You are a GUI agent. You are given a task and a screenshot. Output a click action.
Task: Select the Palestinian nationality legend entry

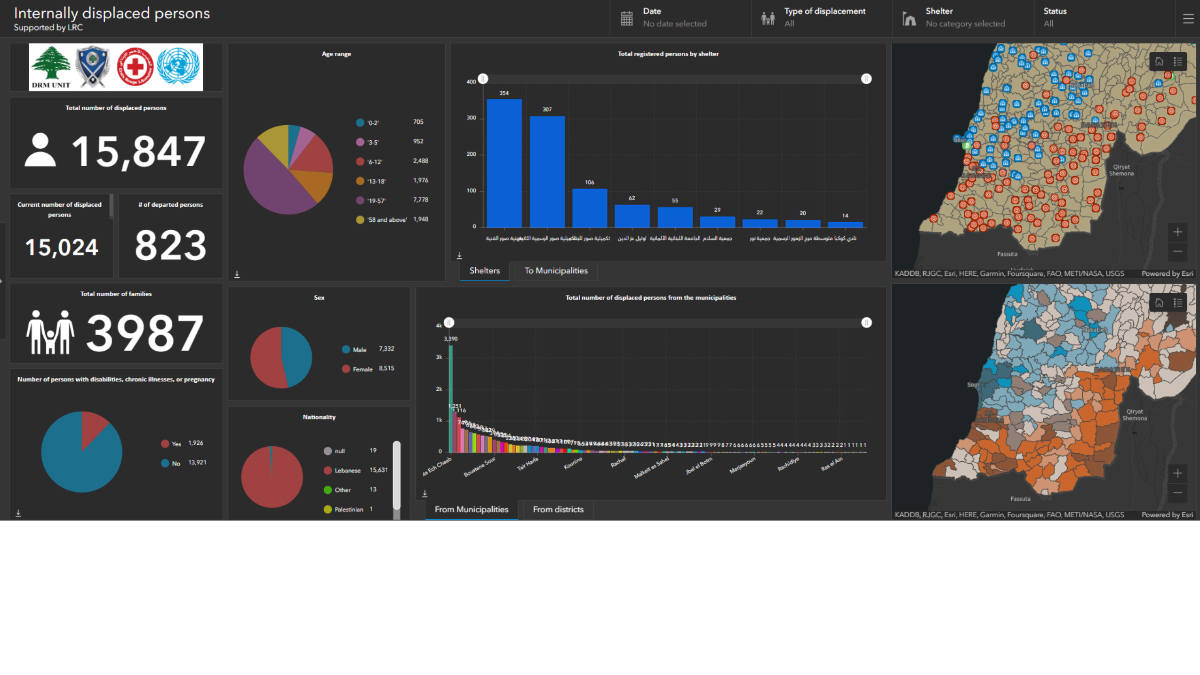[x=350, y=510]
